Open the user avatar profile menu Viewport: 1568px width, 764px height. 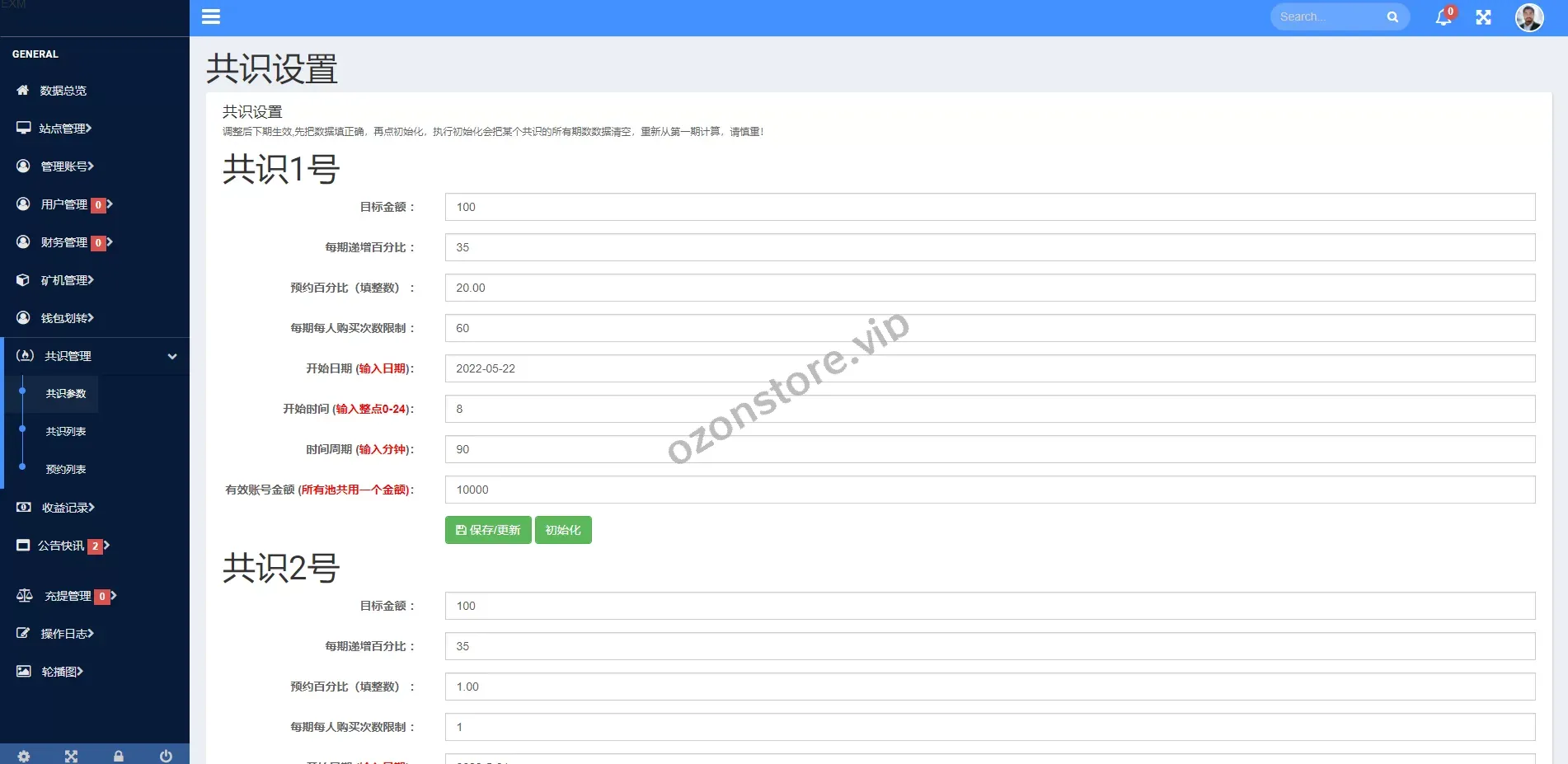click(1528, 17)
